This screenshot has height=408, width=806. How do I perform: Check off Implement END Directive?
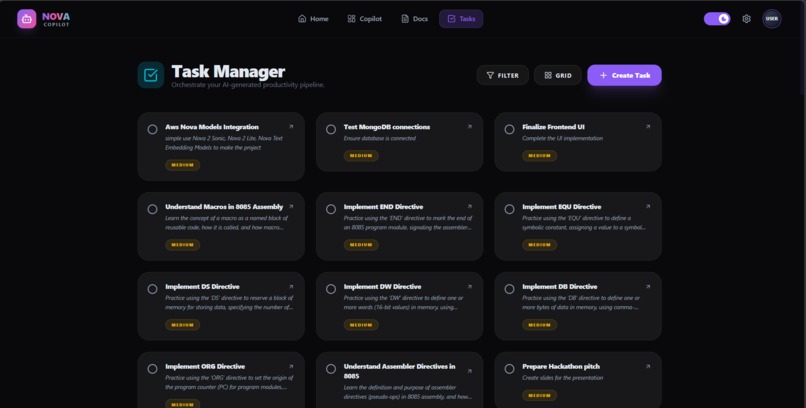(x=331, y=209)
